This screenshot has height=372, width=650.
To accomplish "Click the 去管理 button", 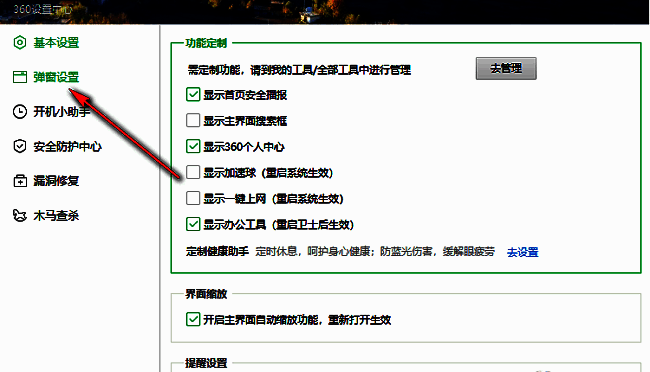I will pos(506,68).
